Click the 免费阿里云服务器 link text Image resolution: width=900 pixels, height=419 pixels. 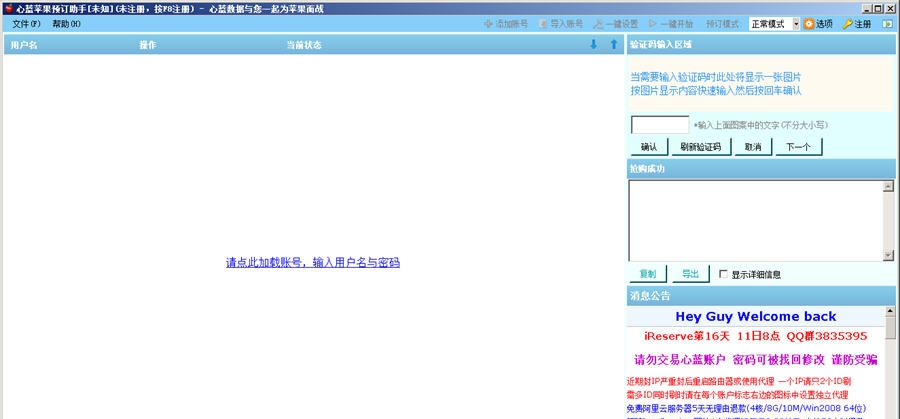point(746,409)
